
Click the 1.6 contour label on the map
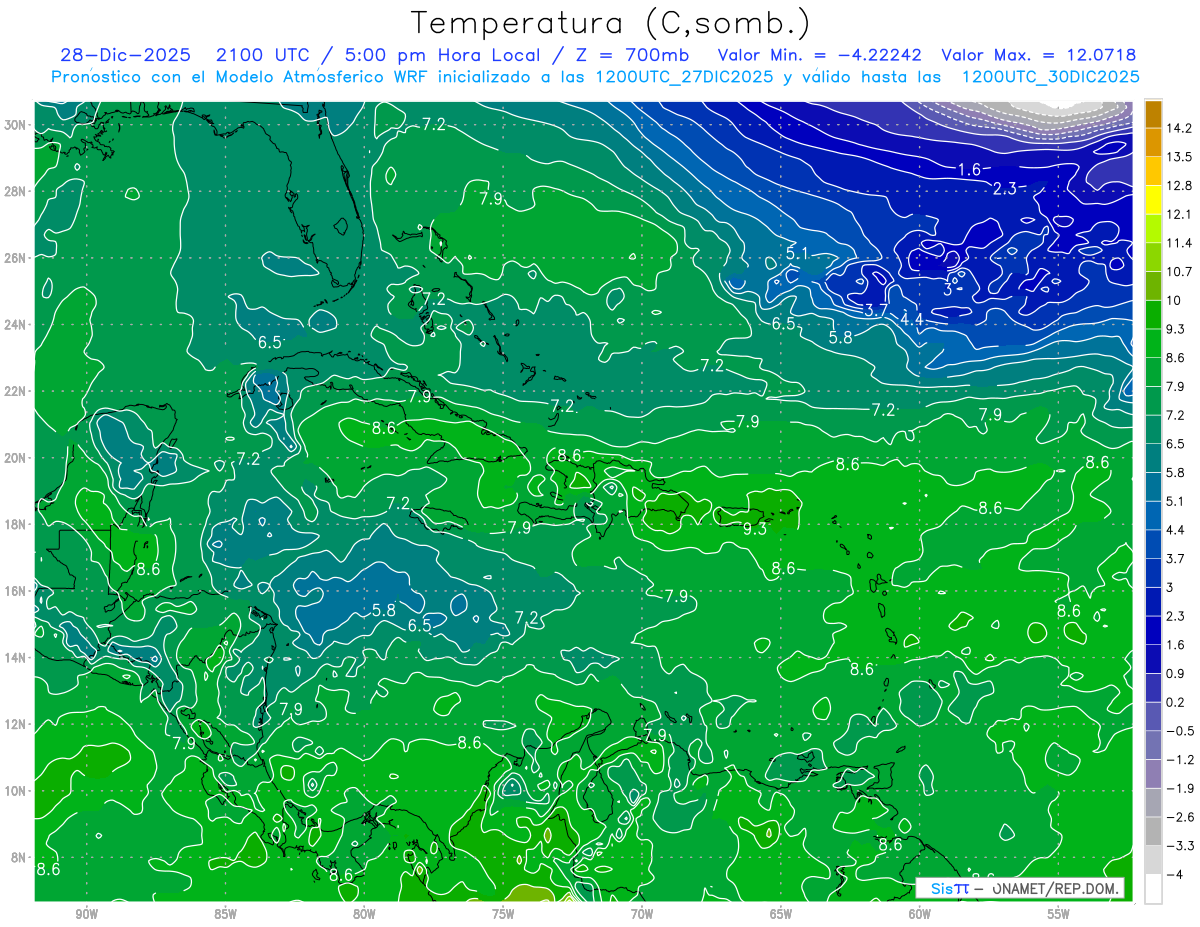pyautogui.click(x=969, y=169)
